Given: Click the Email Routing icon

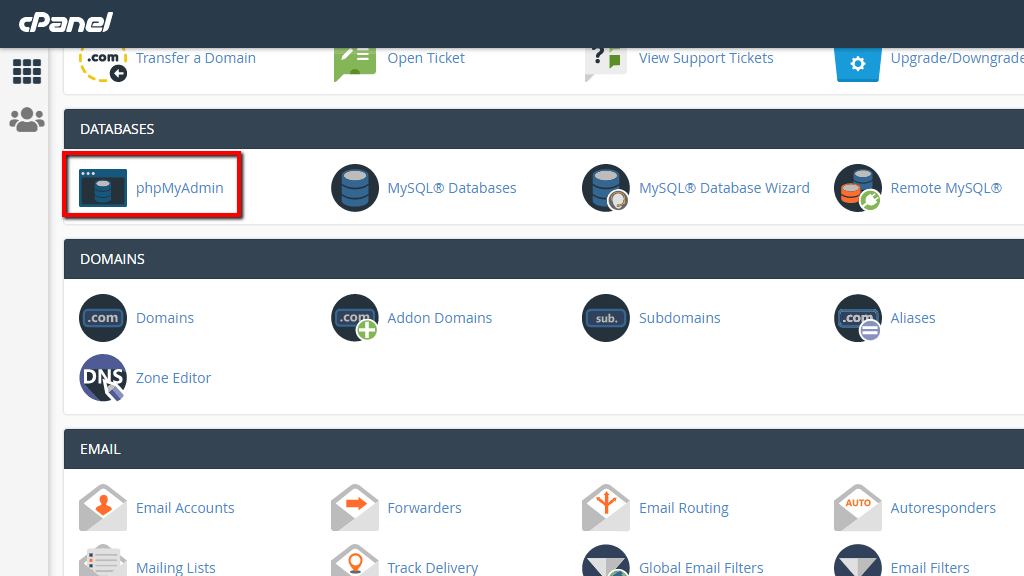Looking at the screenshot, I should coord(606,507).
